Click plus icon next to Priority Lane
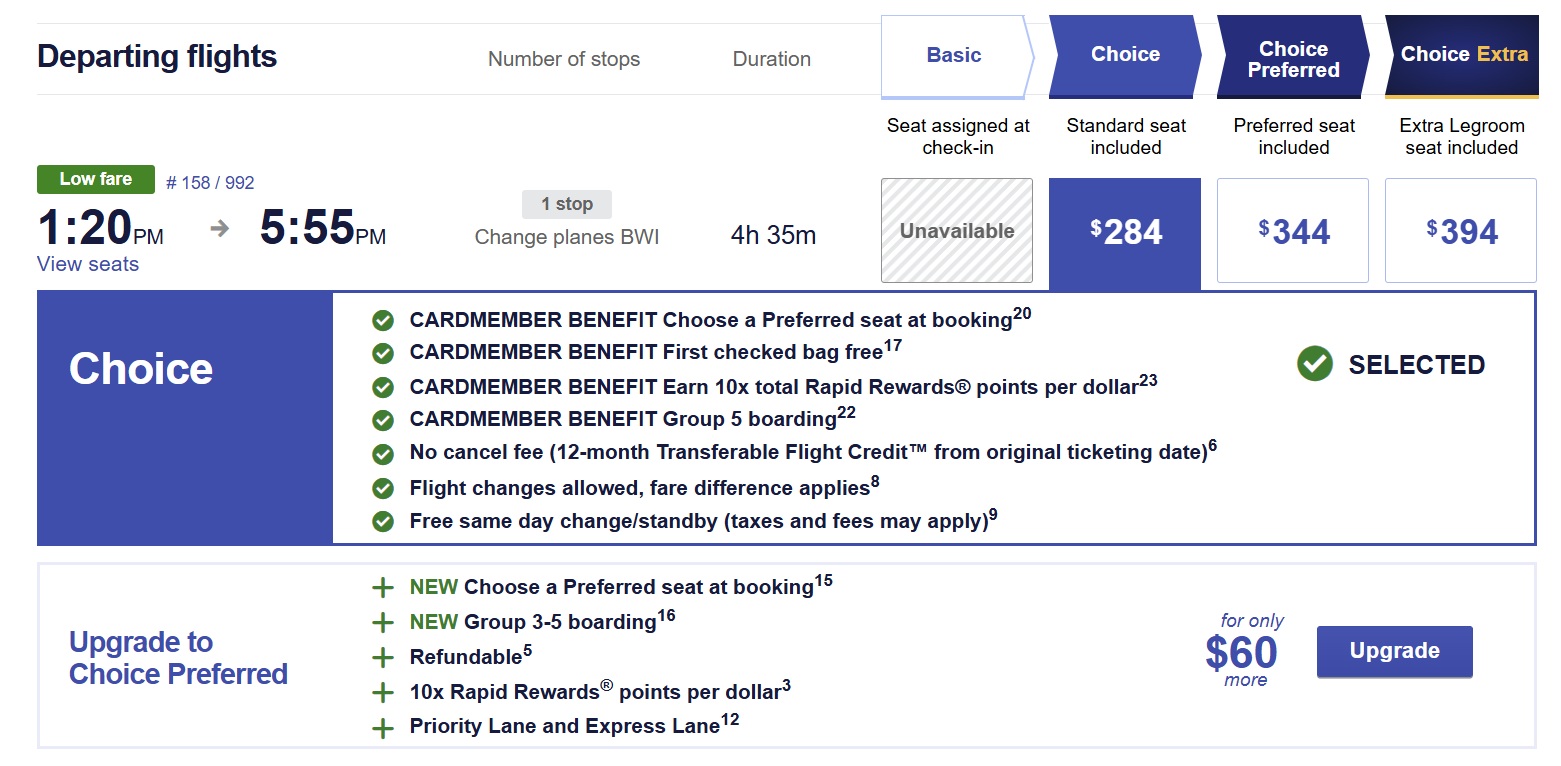 [x=382, y=728]
